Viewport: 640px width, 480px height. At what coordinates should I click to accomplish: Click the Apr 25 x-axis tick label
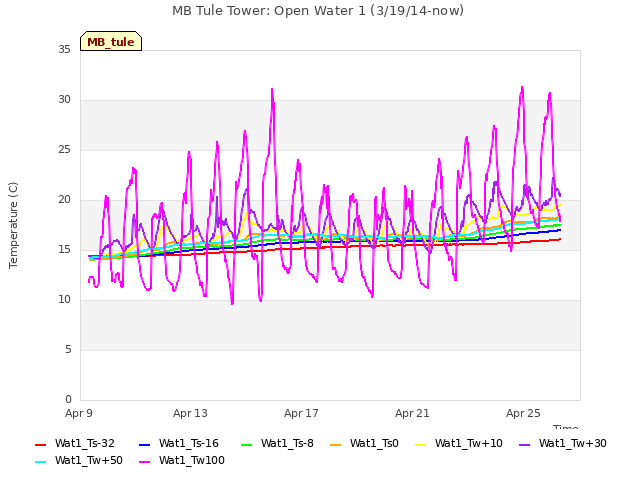tap(523, 413)
